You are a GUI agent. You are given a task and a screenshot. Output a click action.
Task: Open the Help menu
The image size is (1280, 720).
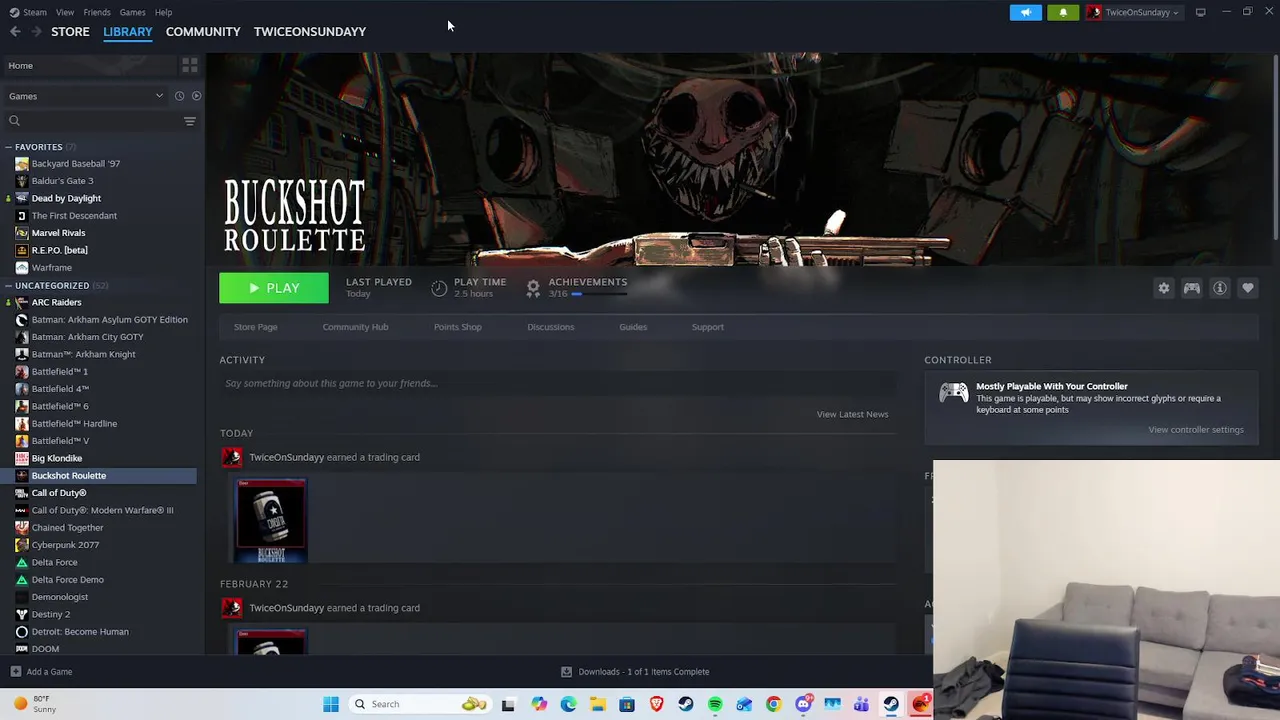[163, 12]
